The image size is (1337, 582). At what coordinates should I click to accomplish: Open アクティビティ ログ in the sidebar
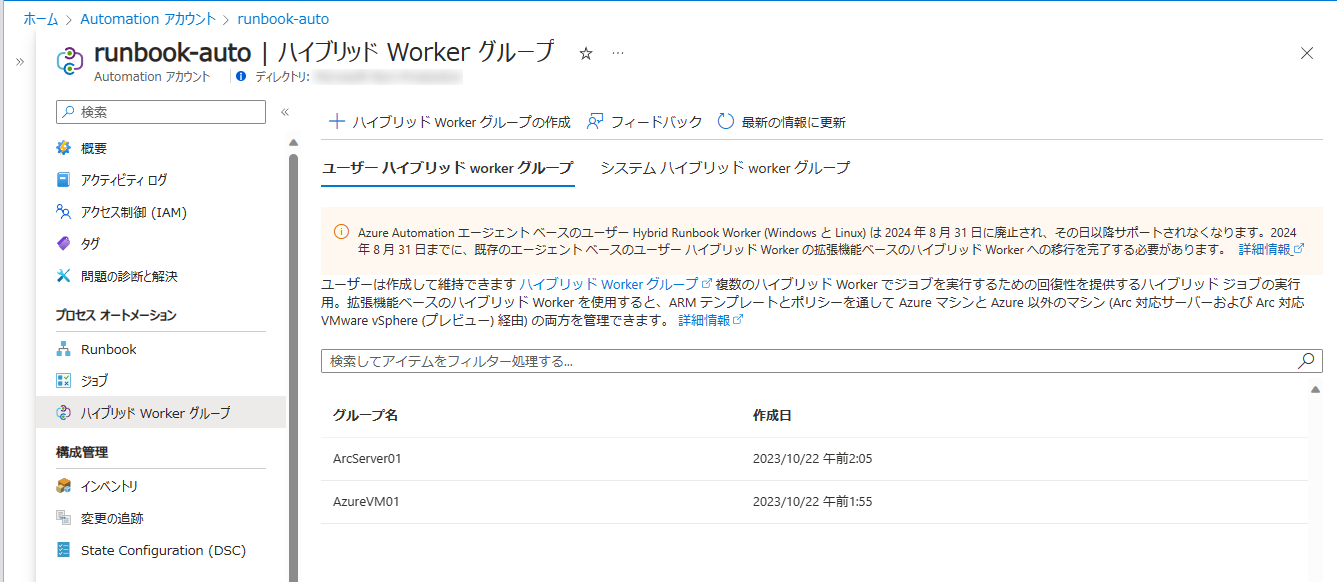pyautogui.click(x=124, y=180)
